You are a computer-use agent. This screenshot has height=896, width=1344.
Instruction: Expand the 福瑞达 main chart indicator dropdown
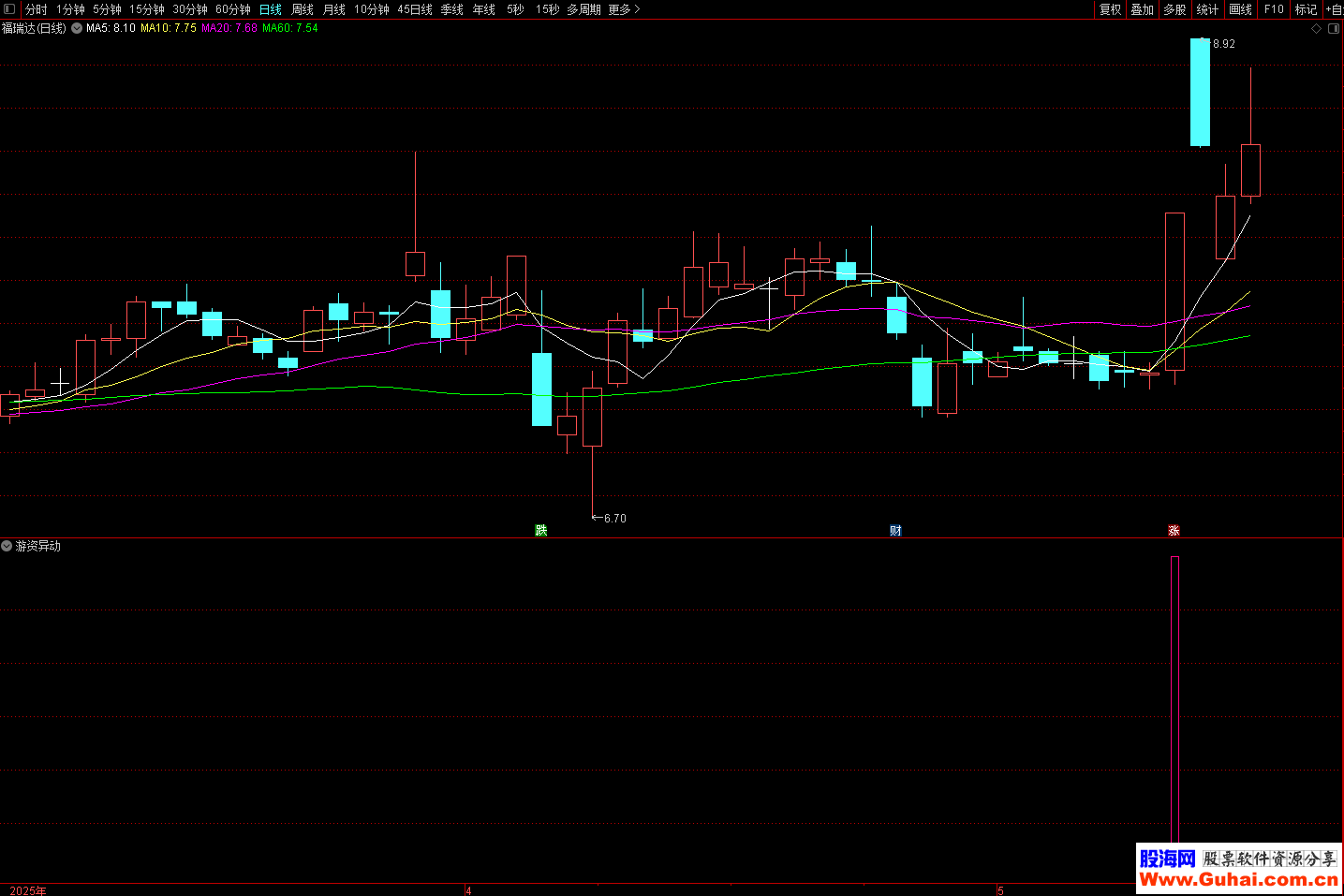click(77, 28)
